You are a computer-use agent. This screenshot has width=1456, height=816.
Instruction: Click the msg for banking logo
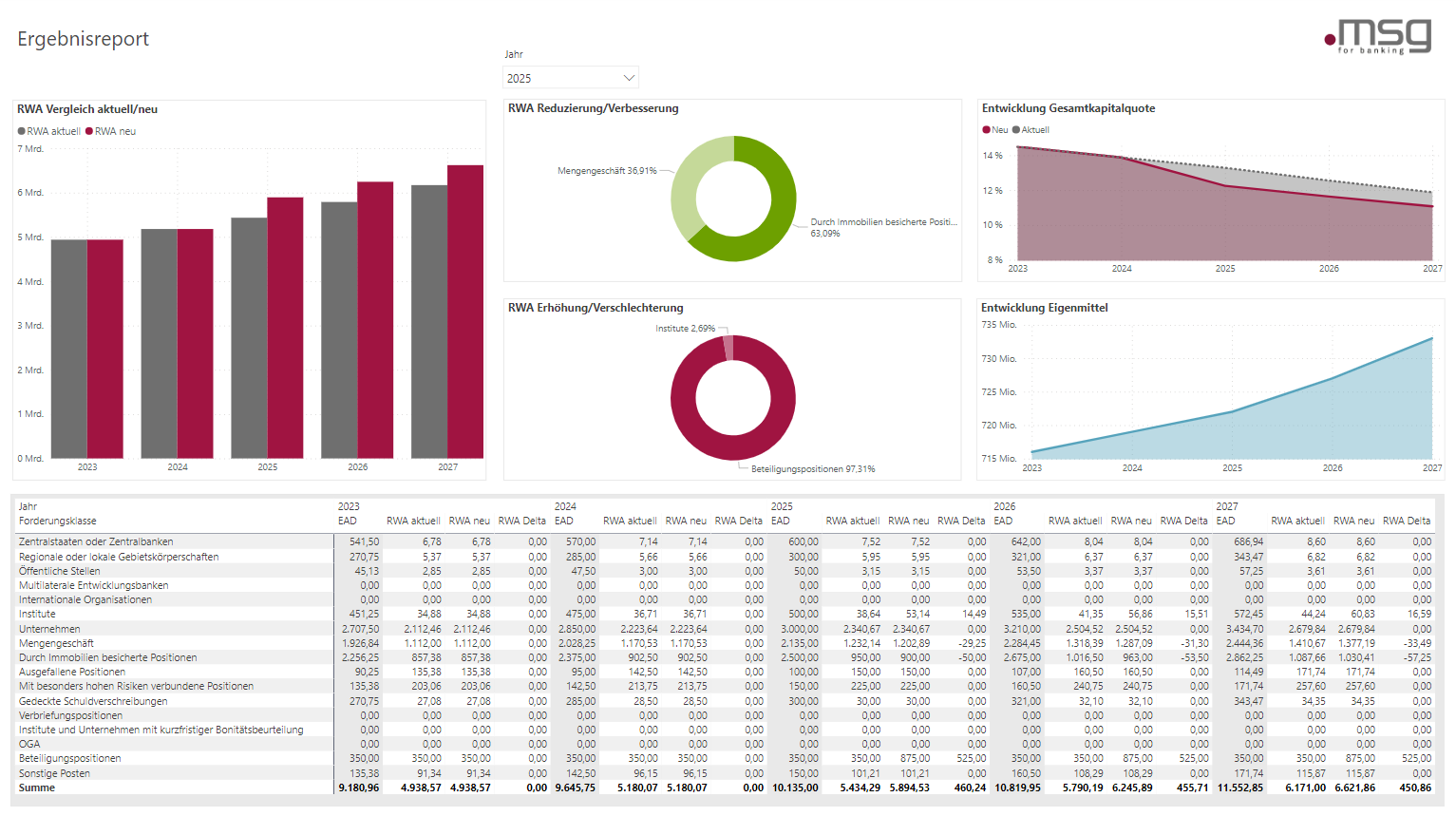[1377, 36]
